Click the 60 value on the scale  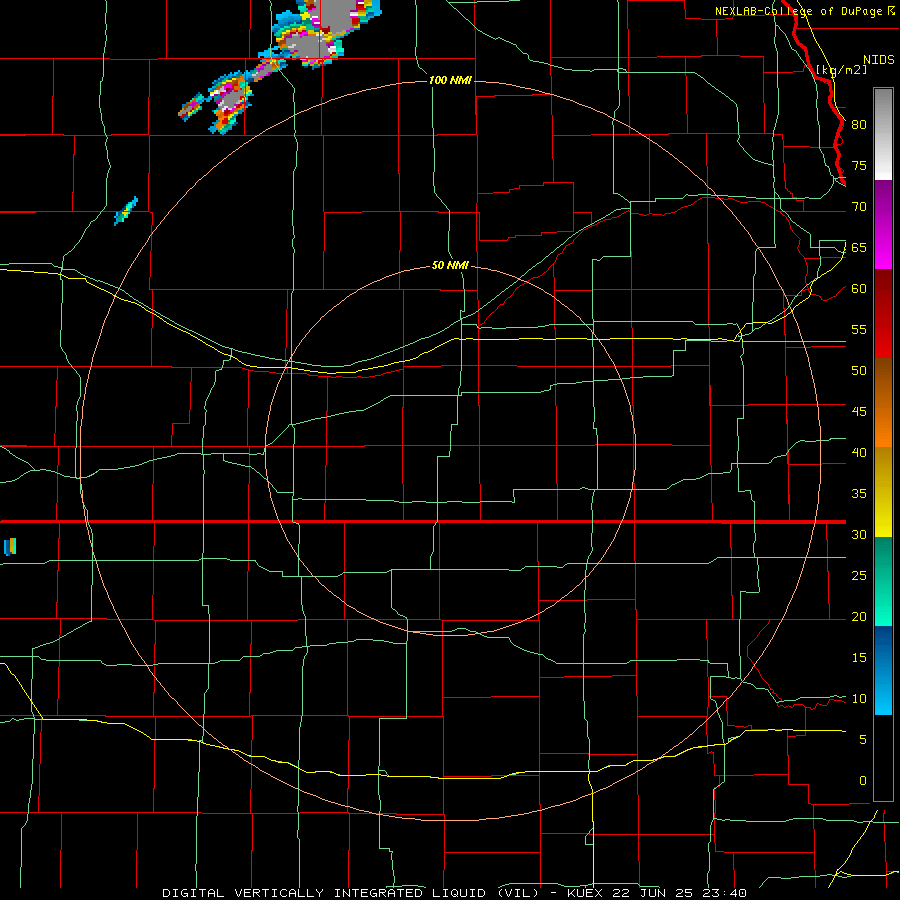(859, 289)
